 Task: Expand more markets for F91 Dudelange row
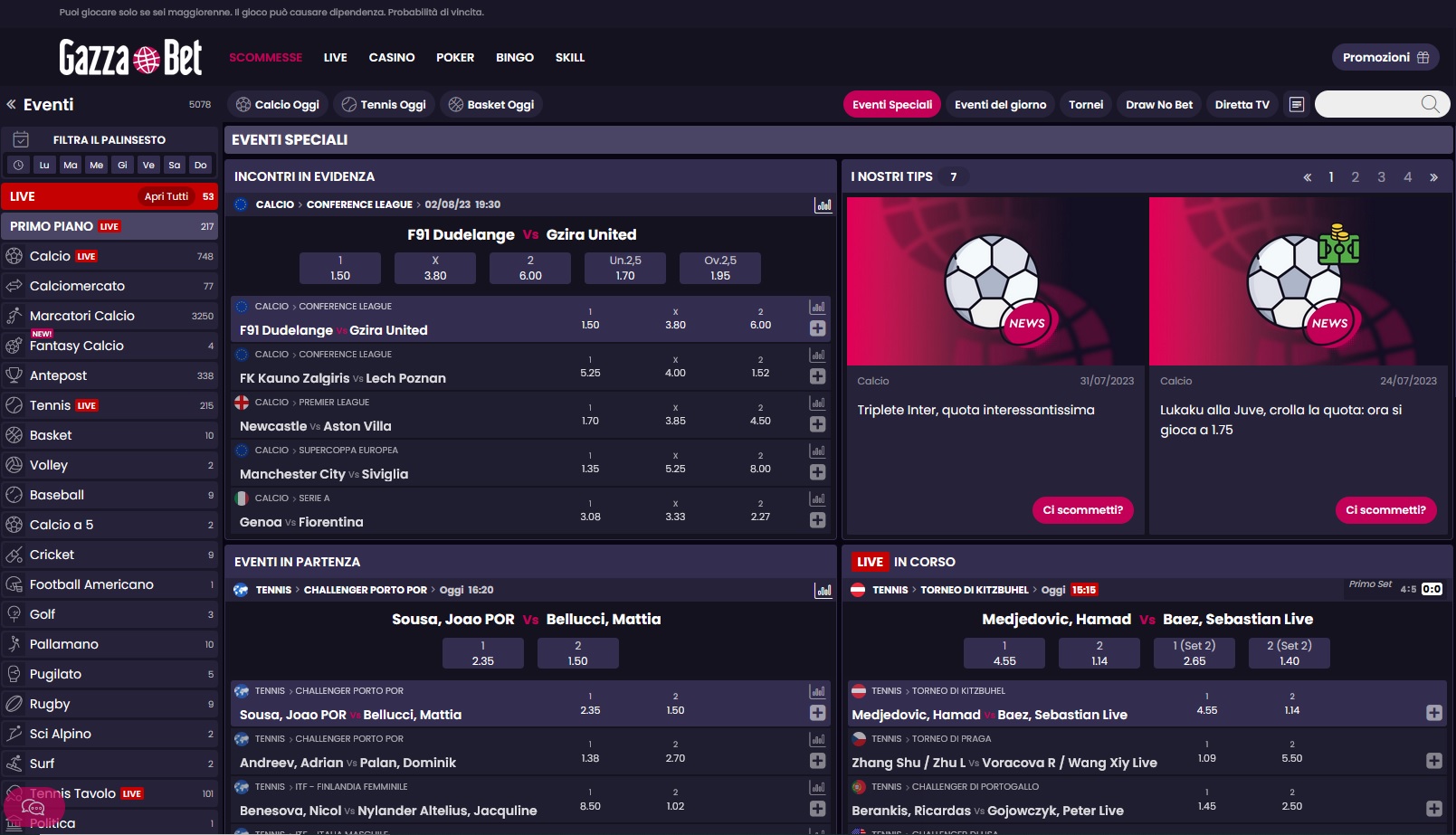click(x=817, y=328)
